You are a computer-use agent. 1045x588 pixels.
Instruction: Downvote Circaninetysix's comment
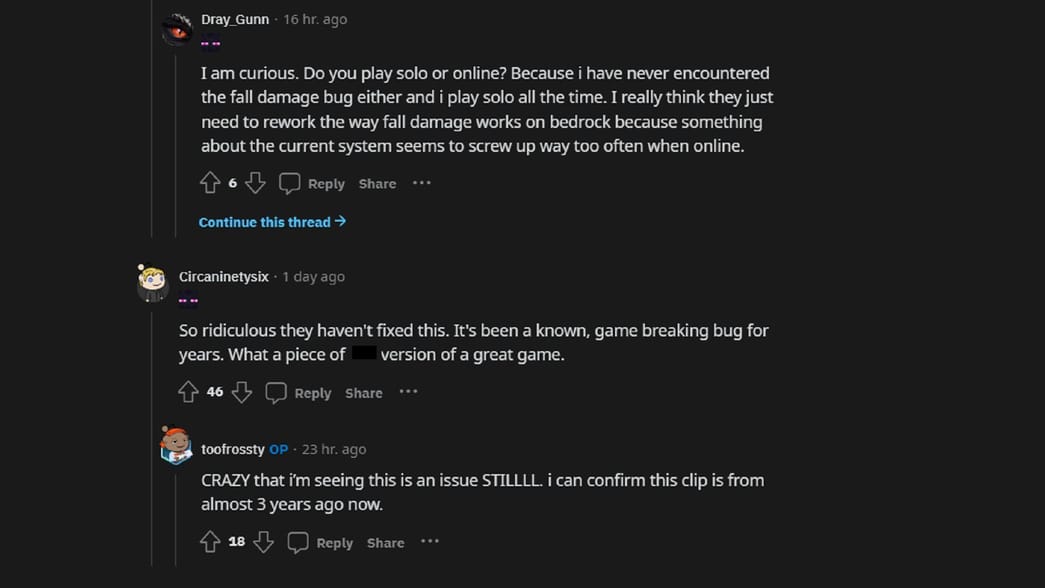241,392
